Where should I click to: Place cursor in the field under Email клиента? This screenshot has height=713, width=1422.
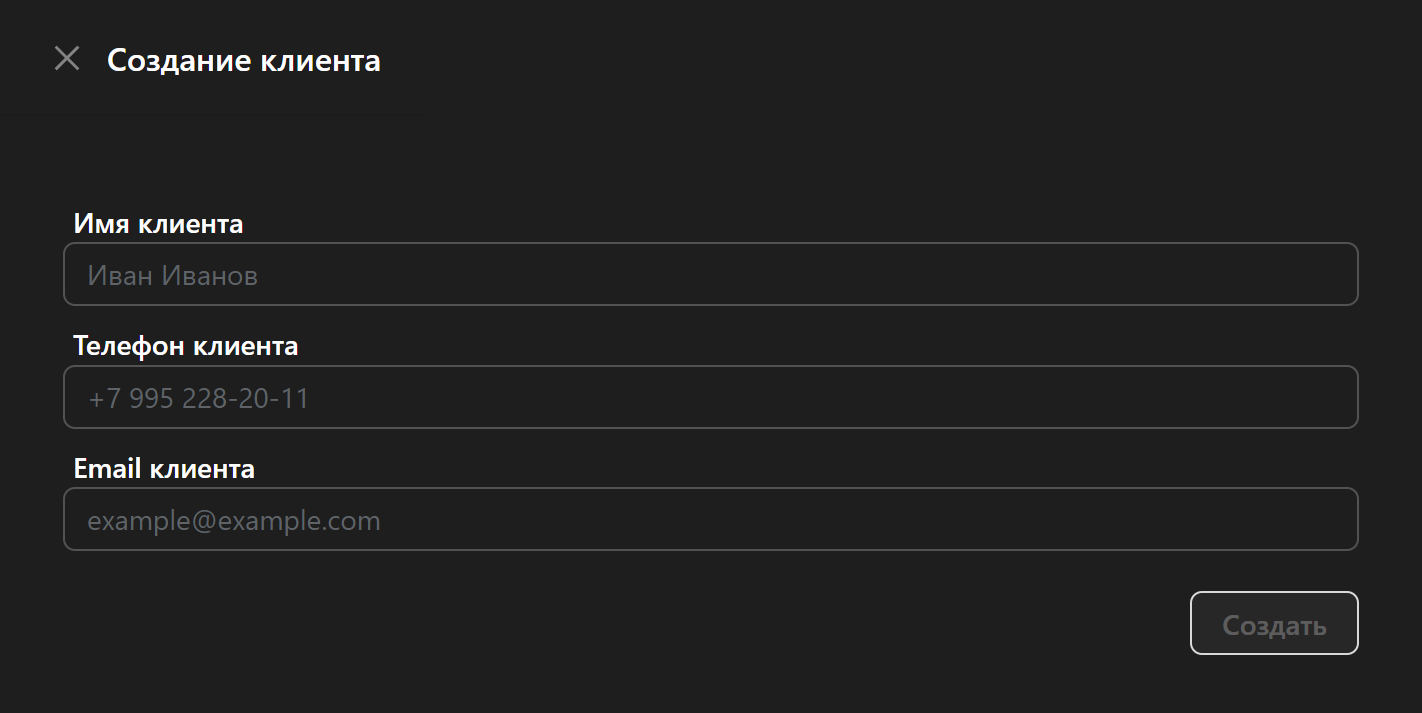tap(710, 519)
